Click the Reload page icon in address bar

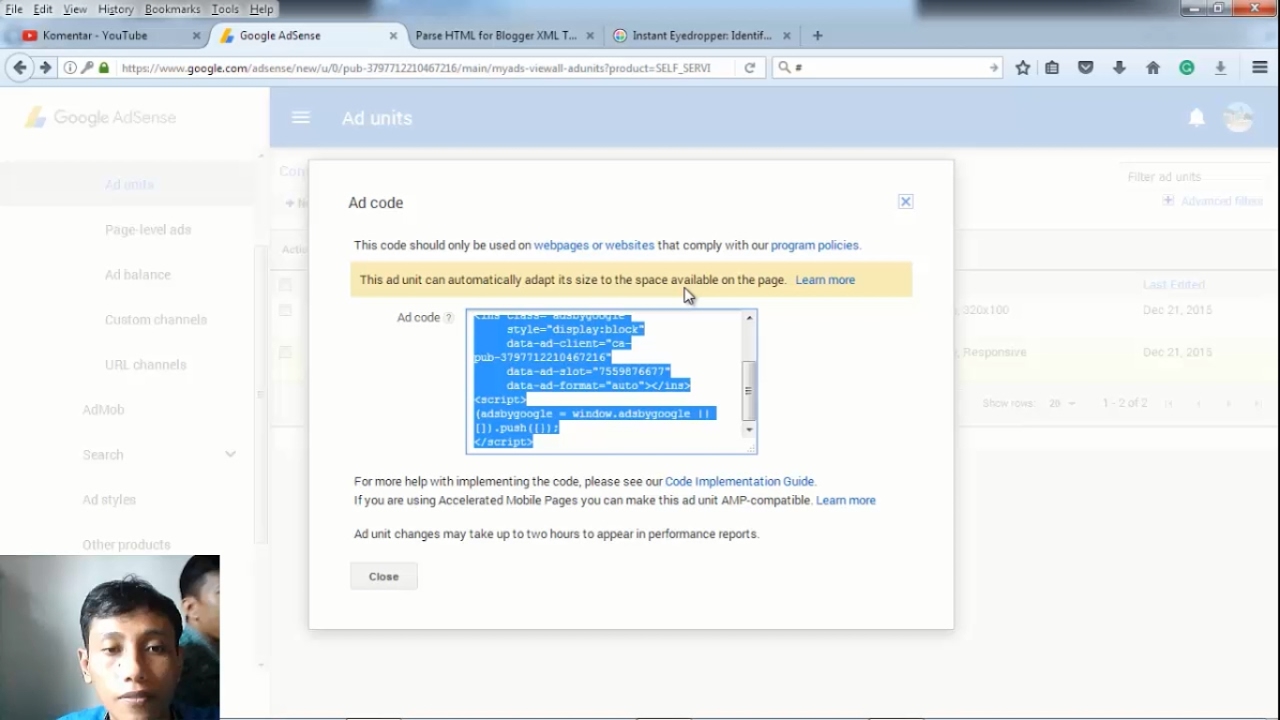point(749,68)
